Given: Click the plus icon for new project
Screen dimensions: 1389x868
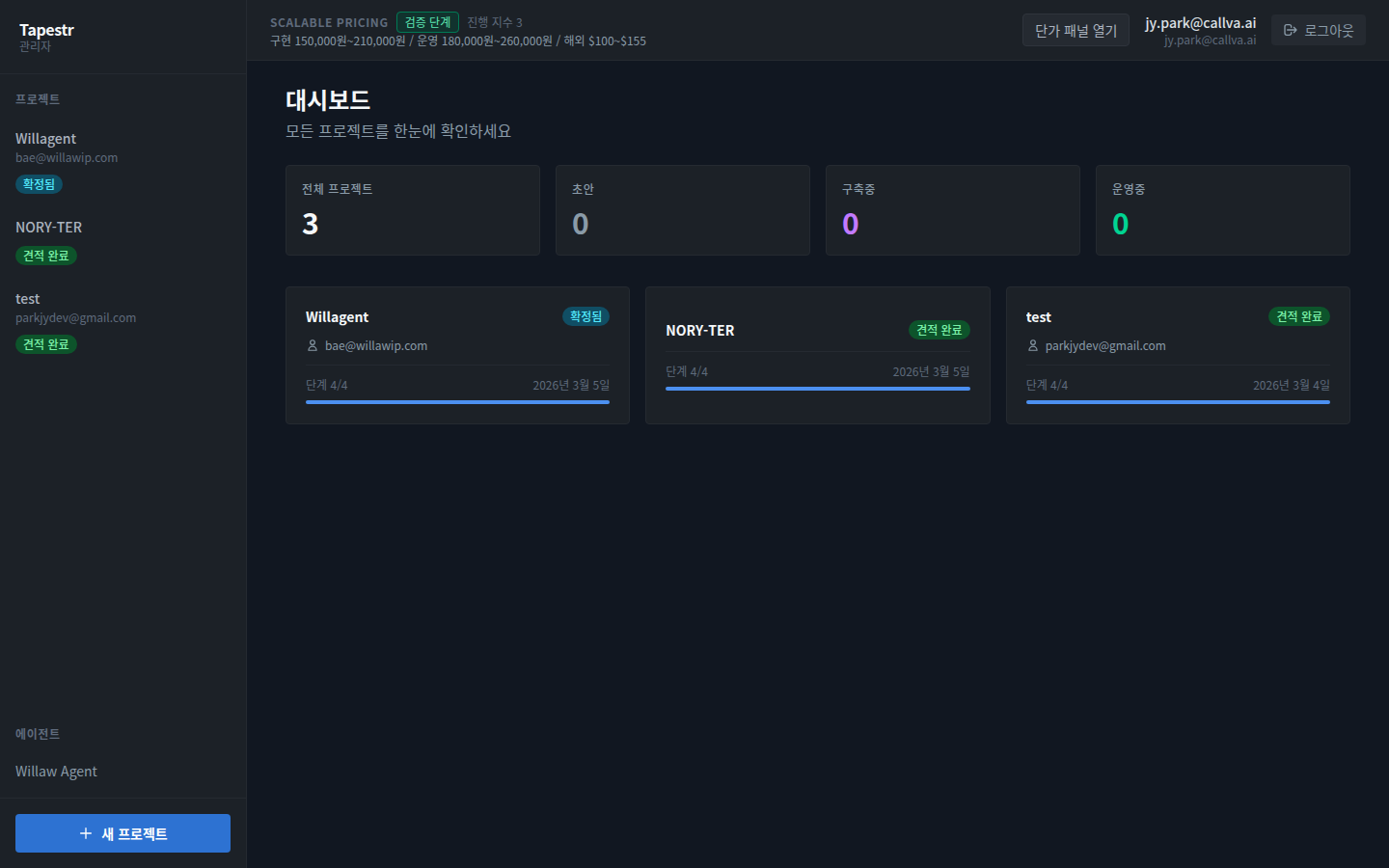Looking at the screenshot, I should coord(86,833).
